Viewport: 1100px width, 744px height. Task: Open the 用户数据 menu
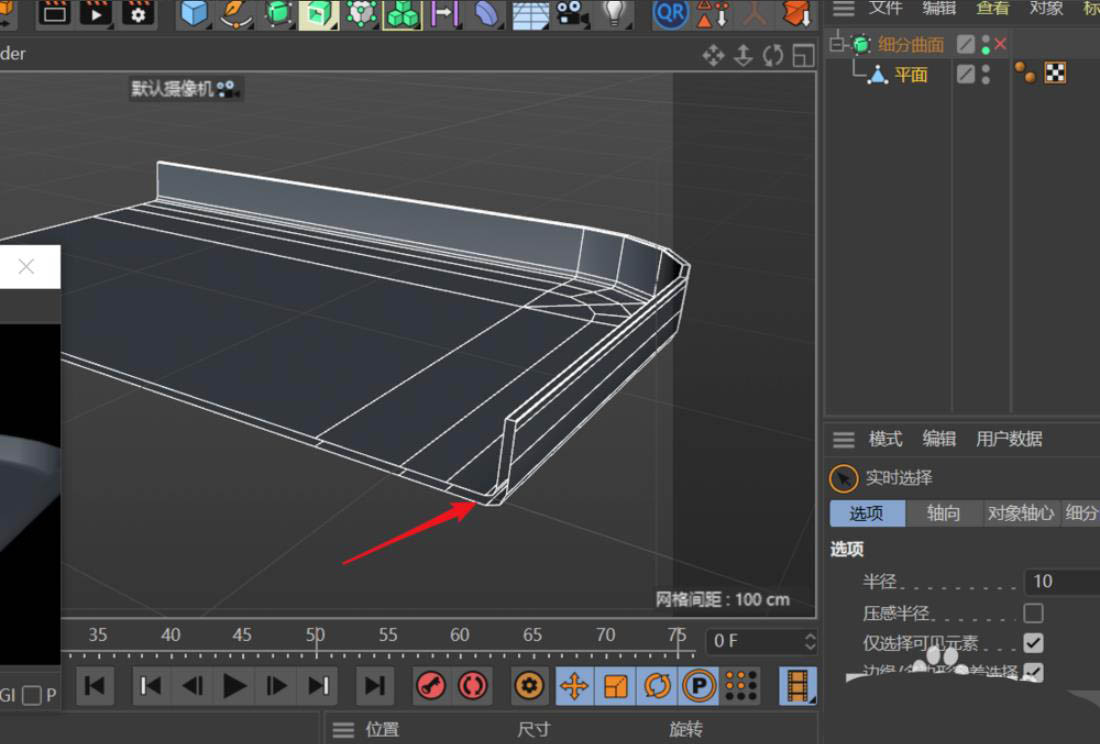(x=1009, y=440)
